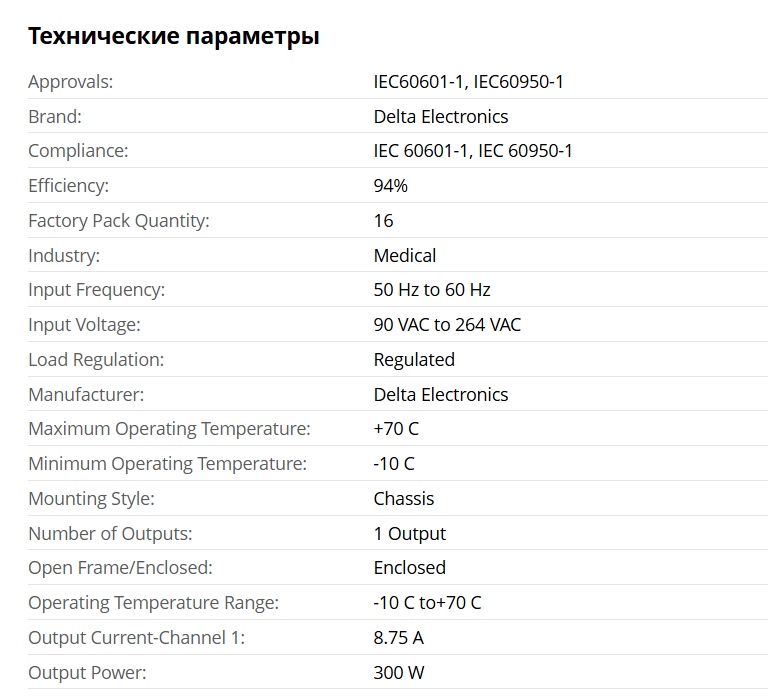The height and width of the screenshot is (697, 768).
Task: Click the Factory Pack Quantity label
Action: point(118,221)
